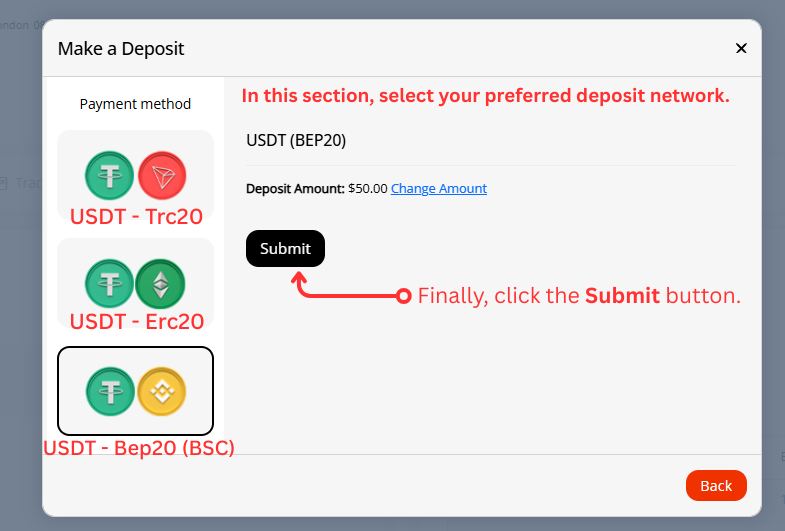Pick the USDT - Bep20 (BSC) label
The height and width of the screenshot is (531, 785).
click(138, 448)
